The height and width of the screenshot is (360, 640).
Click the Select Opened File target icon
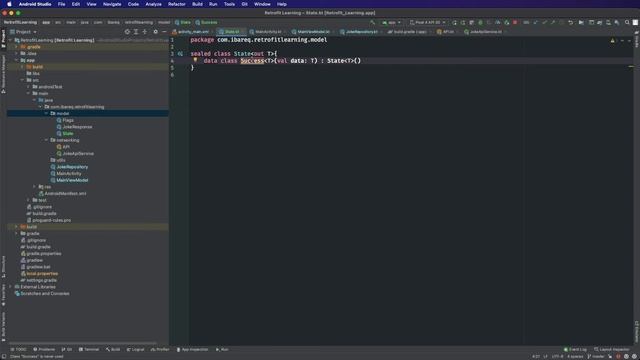127,32
